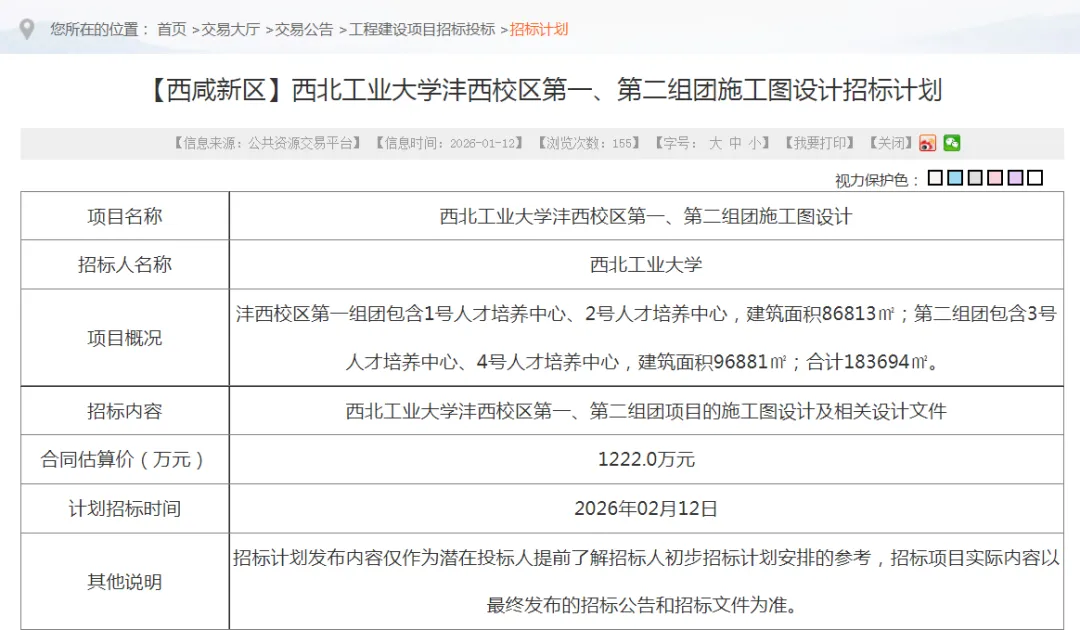Click the 1222.0万元 value cell
1080x630 pixels.
(646, 459)
